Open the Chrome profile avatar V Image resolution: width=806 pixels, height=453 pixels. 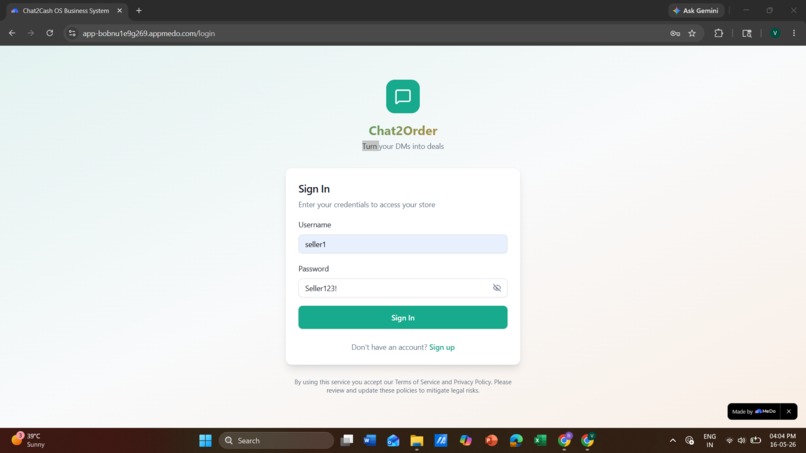click(x=775, y=33)
